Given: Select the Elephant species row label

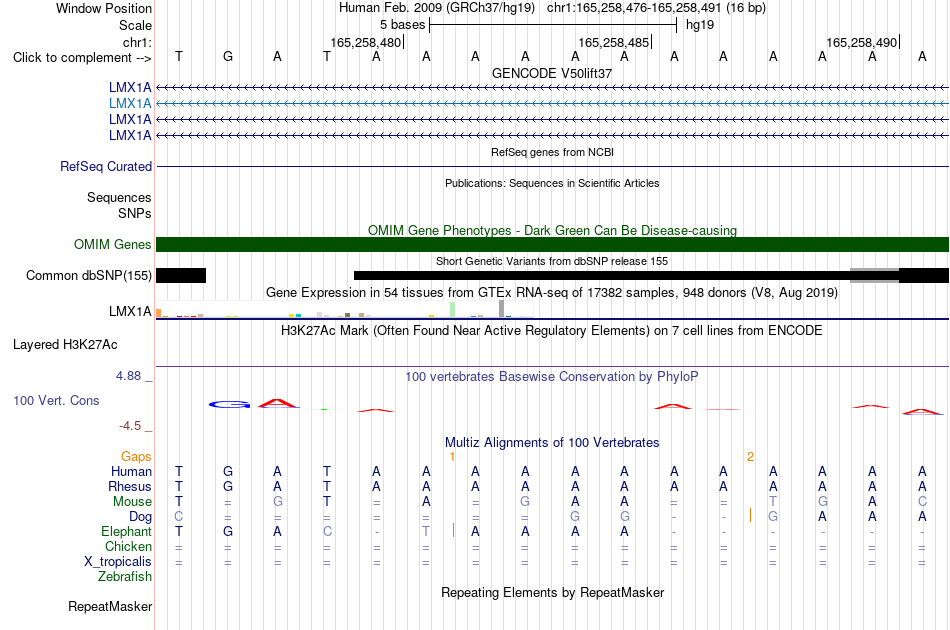Looking at the screenshot, I should coord(127,531).
